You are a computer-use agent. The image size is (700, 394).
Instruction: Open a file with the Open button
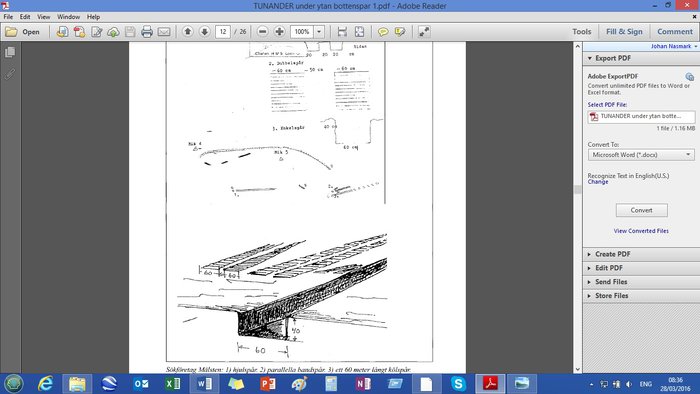22,32
